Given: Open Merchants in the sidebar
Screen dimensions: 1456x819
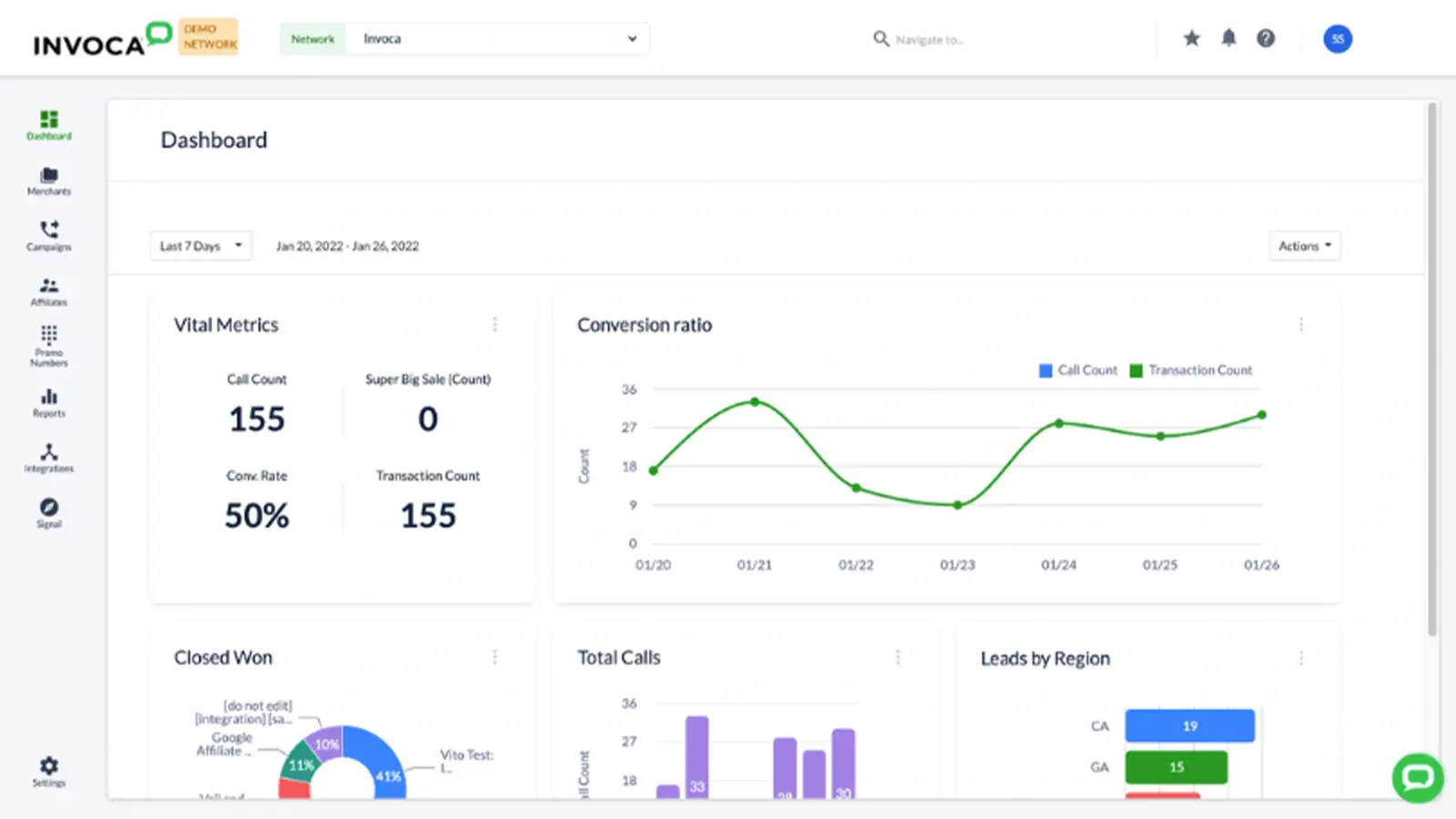Looking at the screenshot, I should [49, 181].
